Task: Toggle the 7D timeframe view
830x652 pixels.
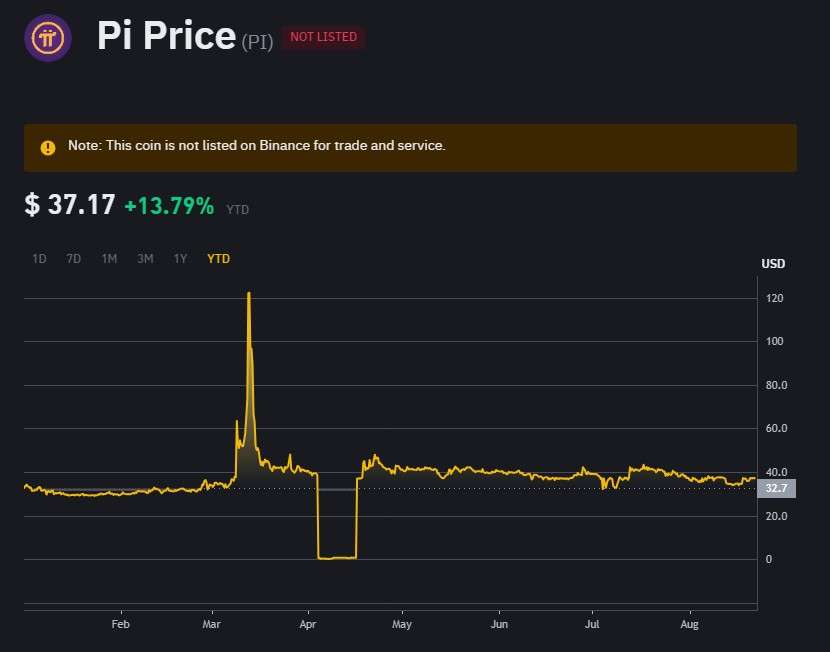Action: 73,258
